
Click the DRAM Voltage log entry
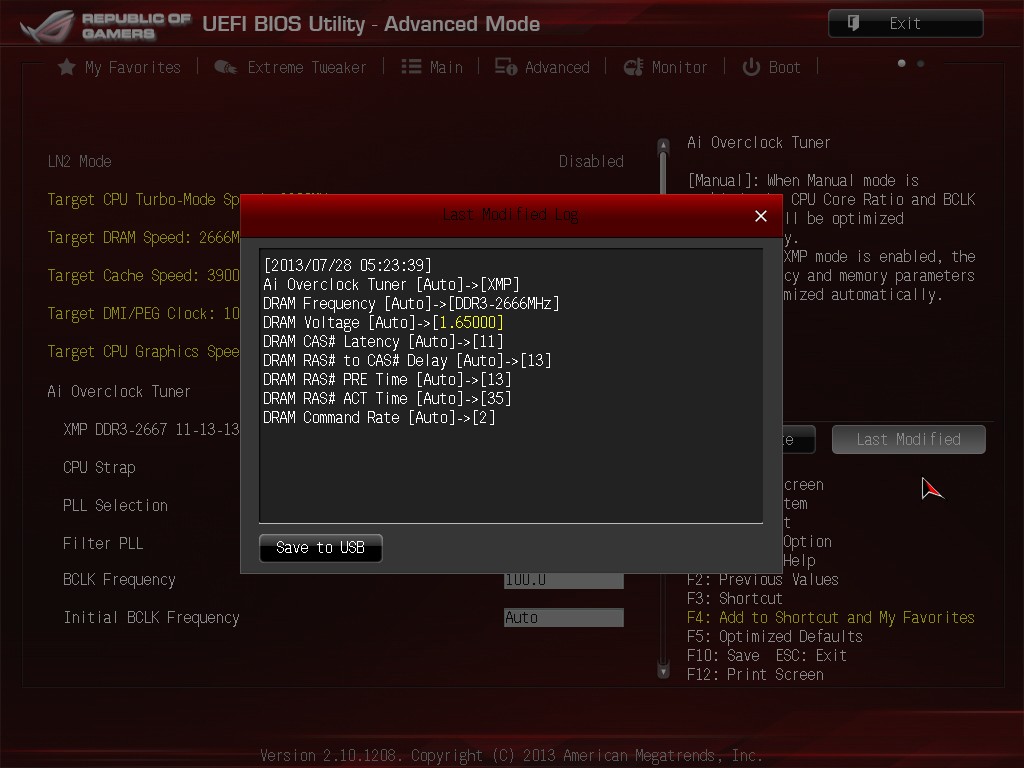383,323
